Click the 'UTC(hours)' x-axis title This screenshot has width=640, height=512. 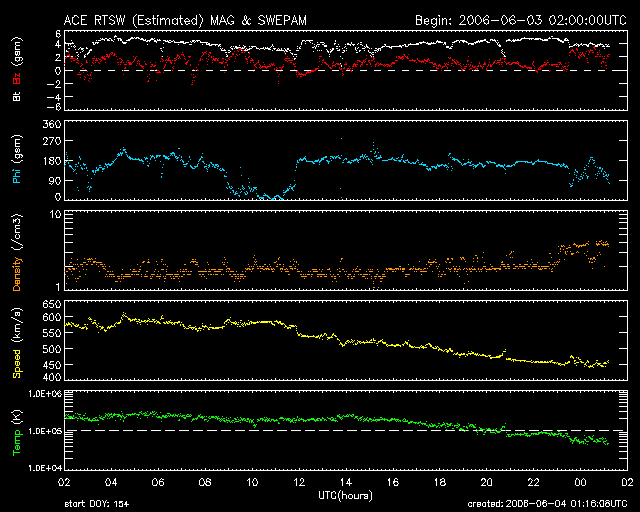pos(345,496)
